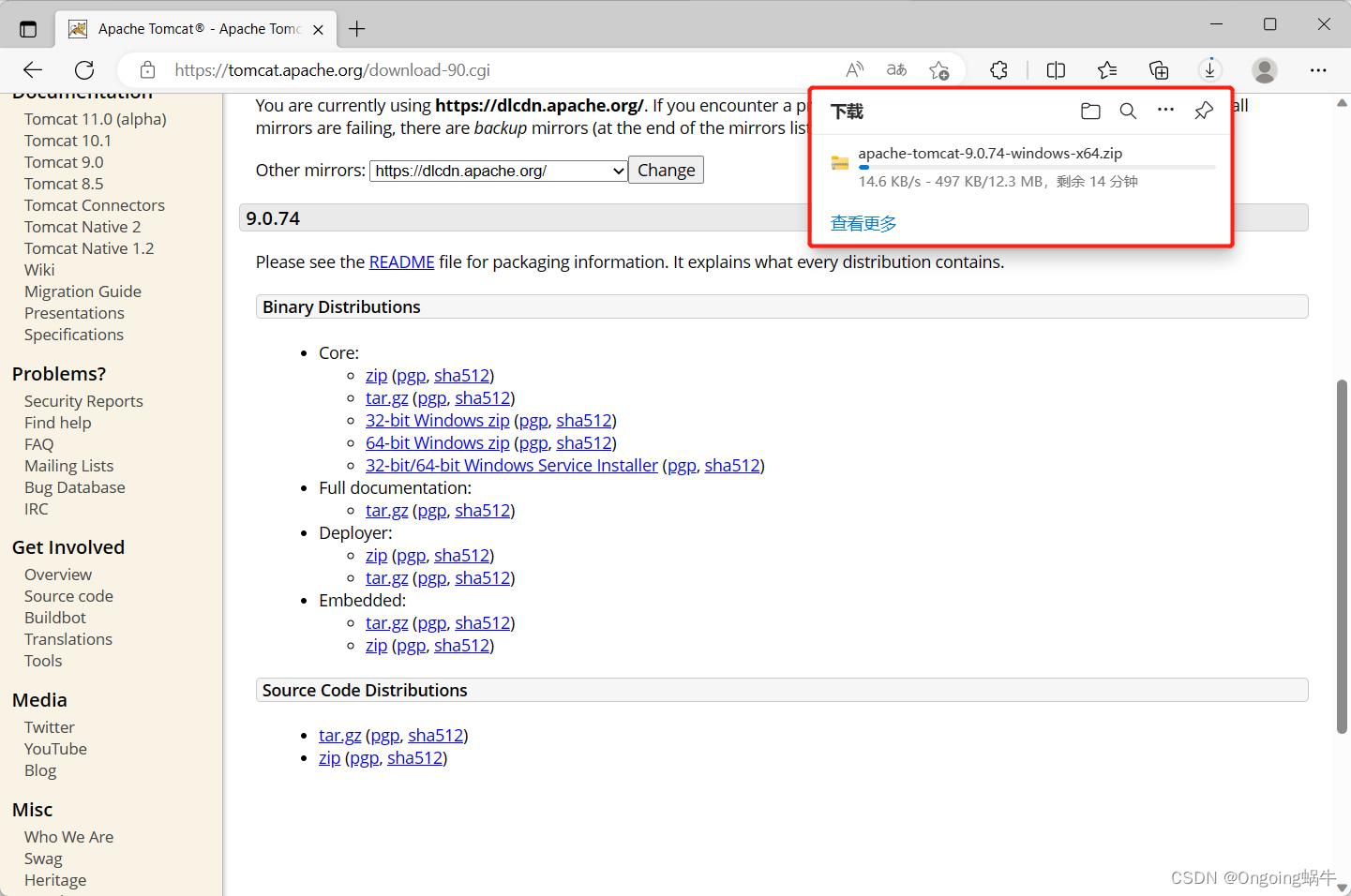Open Collections in the toolbar
The height and width of the screenshot is (896, 1351).
[1159, 69]
